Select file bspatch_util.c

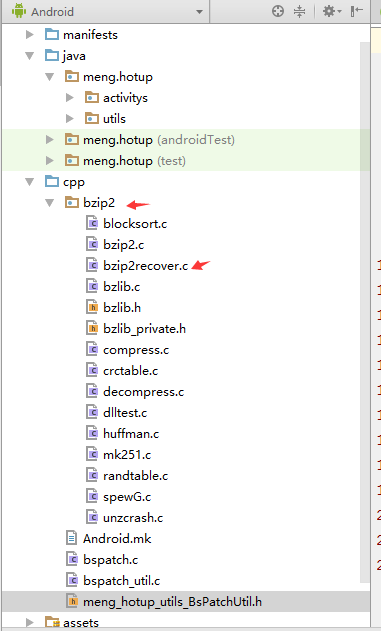tap(122, 581)
